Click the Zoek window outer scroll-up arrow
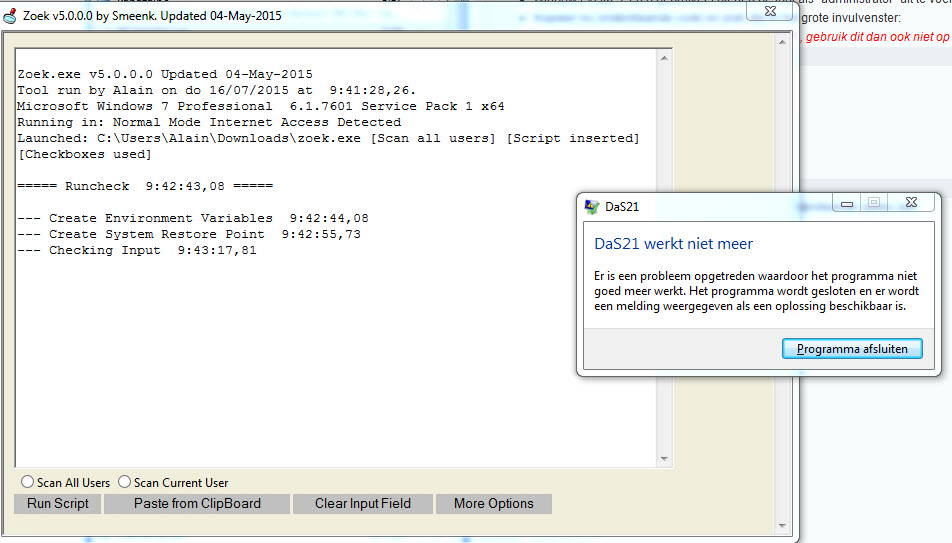Viewport: 952px width, 543px height. [x=782, y=42]
